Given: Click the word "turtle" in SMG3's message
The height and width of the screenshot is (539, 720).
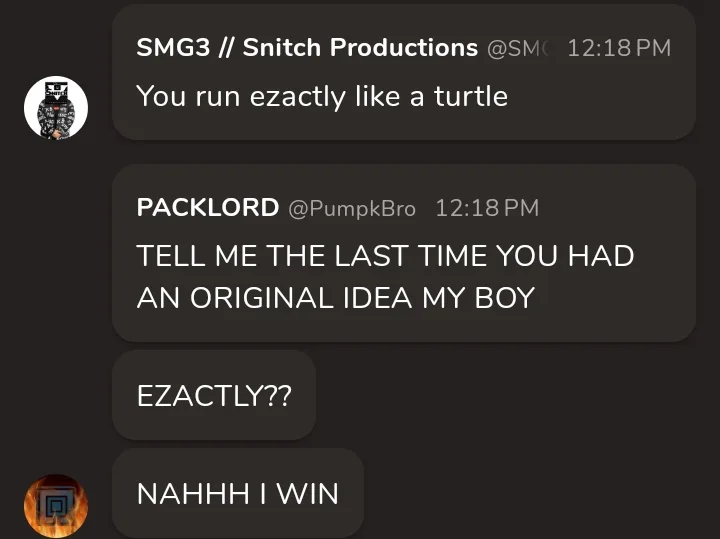Looking at the screenshot, I should click(x=471, y=96).
